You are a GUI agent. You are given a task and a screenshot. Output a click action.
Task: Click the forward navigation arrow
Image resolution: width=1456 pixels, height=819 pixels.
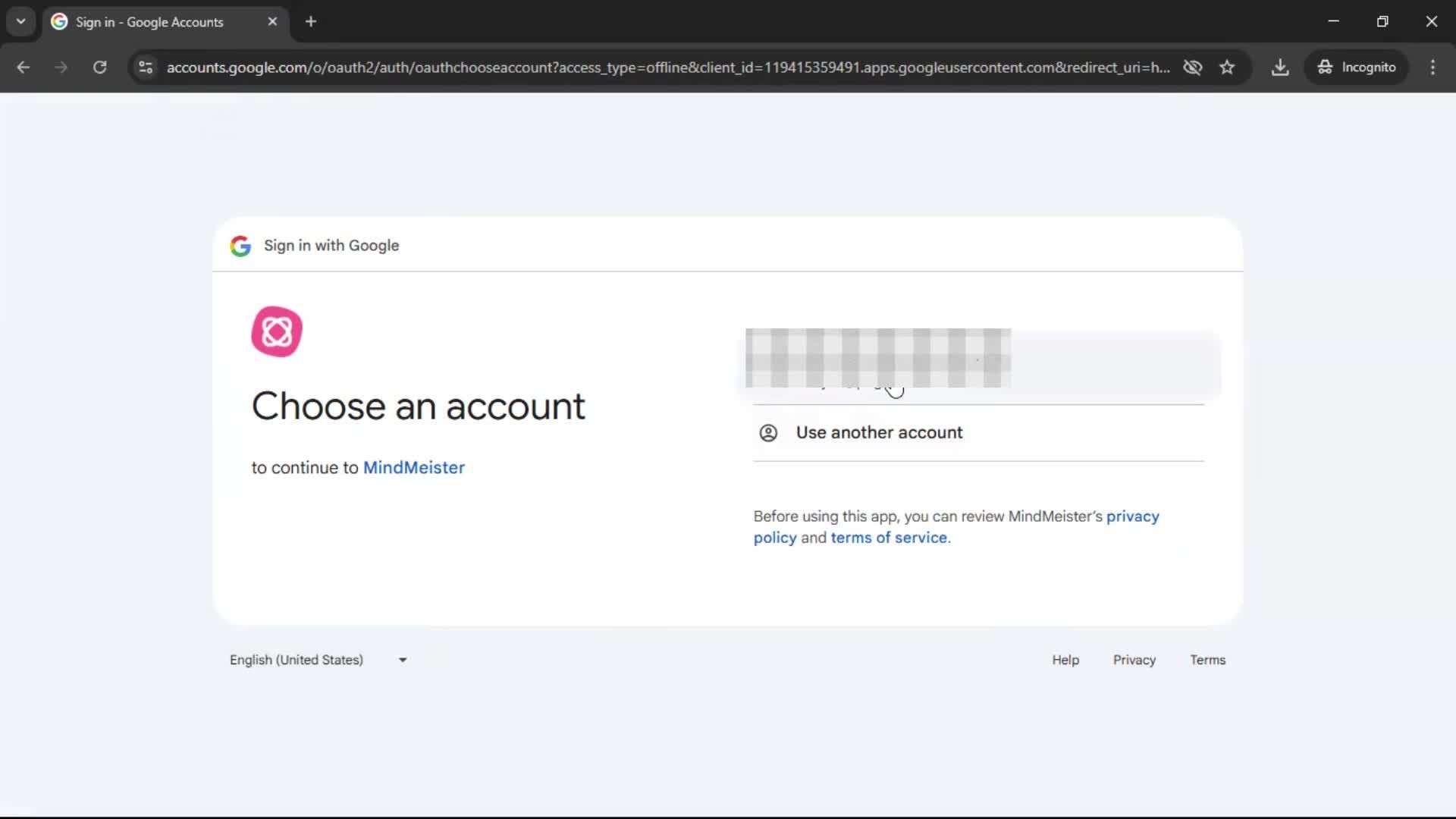point(61,67)
